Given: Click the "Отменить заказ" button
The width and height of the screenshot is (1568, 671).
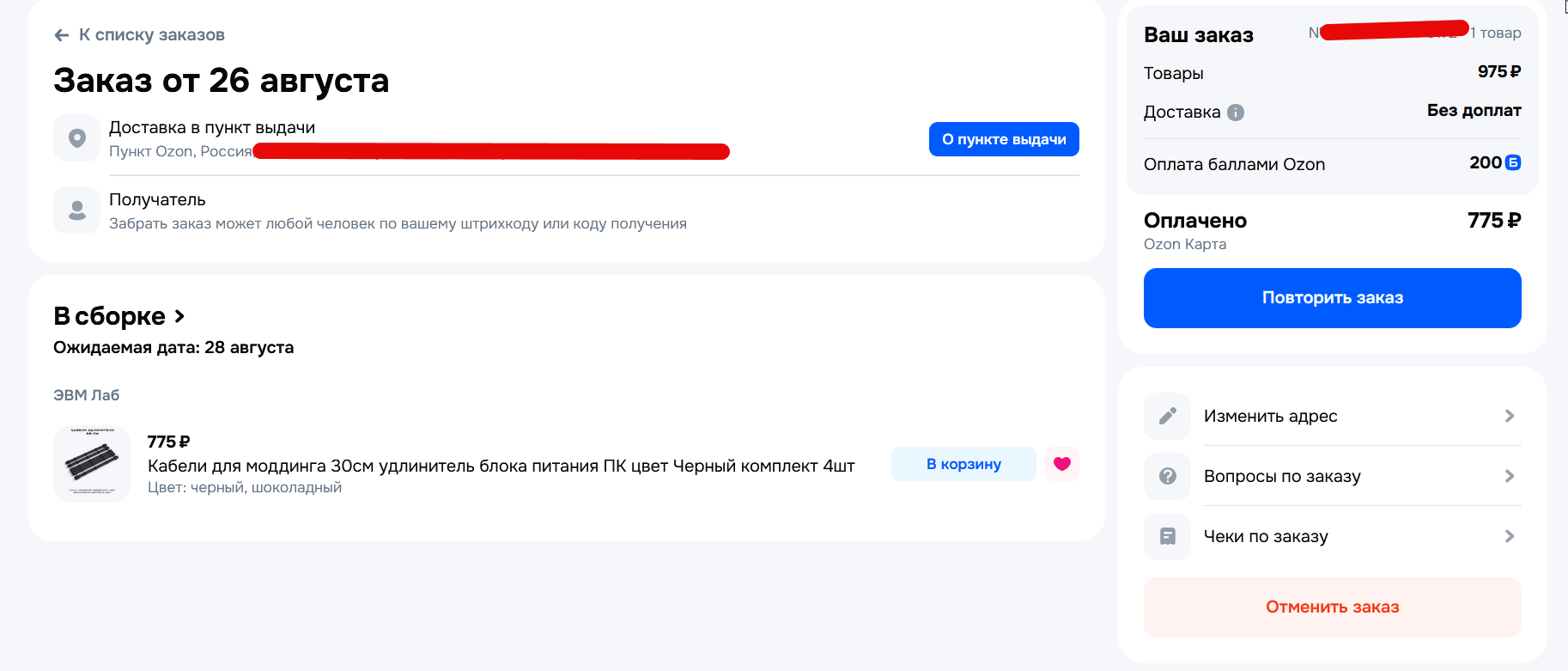Looking at the screenshot, I should tap(1332, 607).
